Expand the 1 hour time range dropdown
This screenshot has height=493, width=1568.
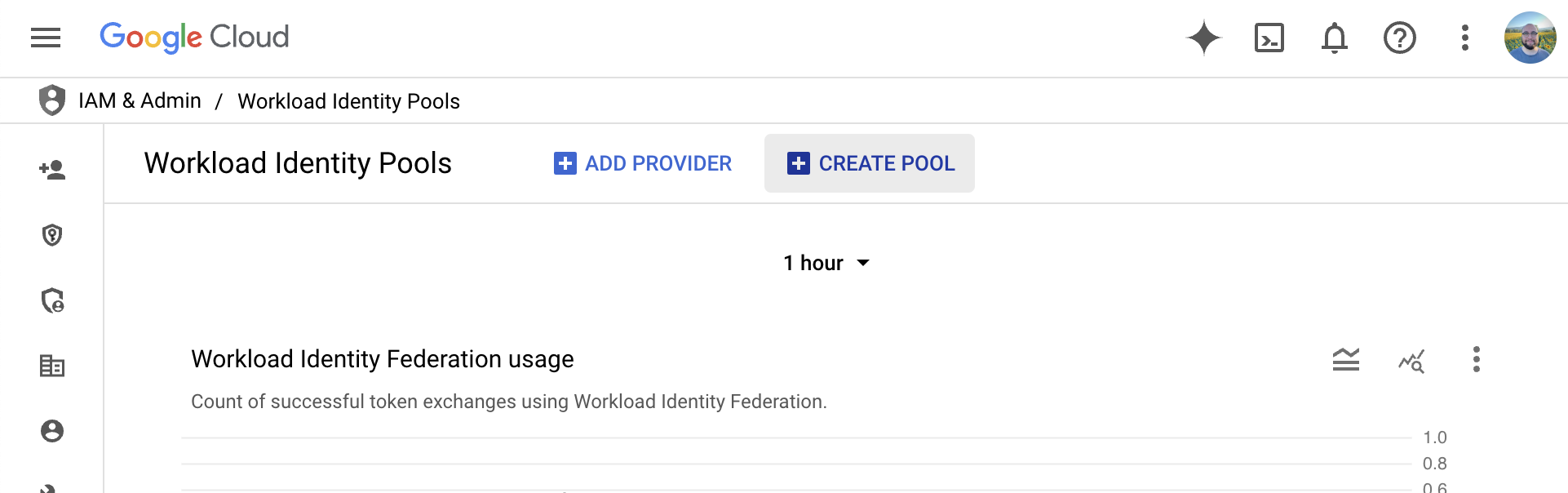point(826,263)
